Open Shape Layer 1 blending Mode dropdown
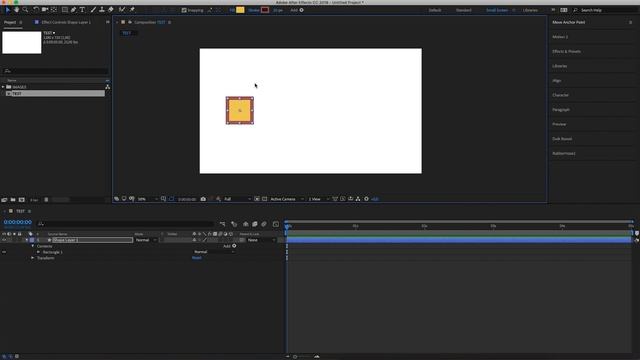 146,240
